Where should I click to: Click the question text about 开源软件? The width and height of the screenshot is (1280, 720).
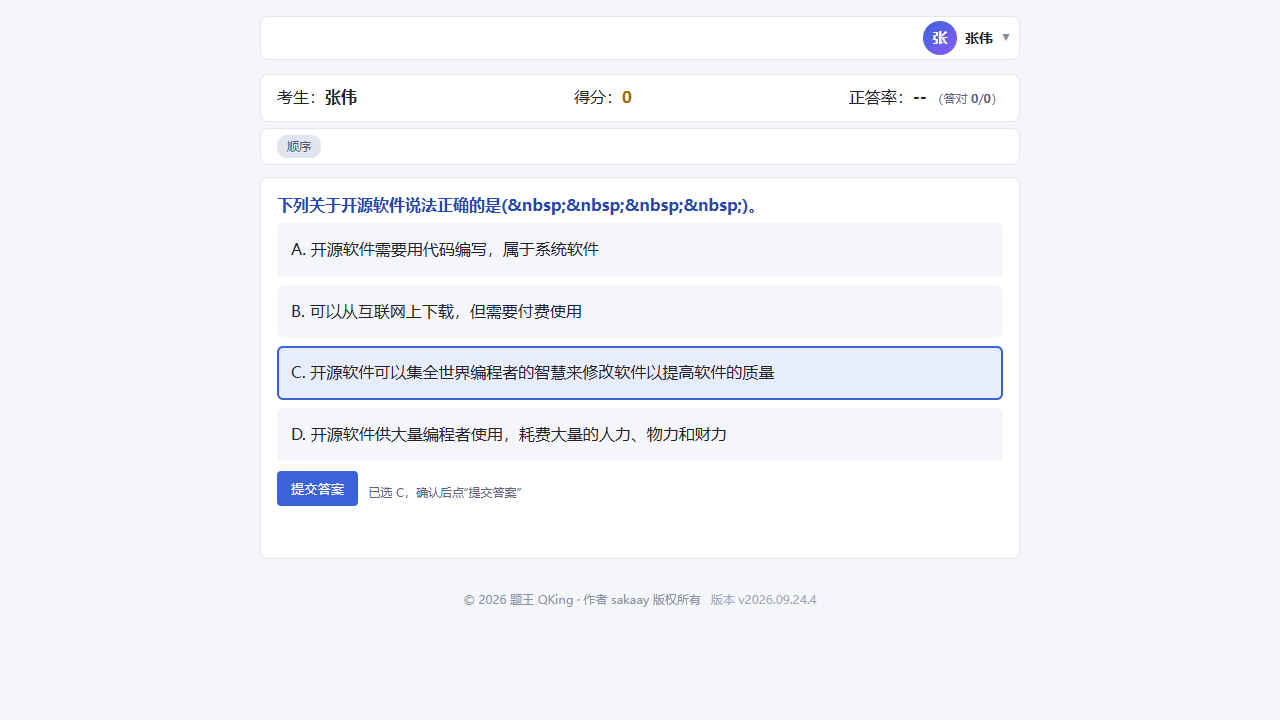pyautogui.click(x=518, y=206)
